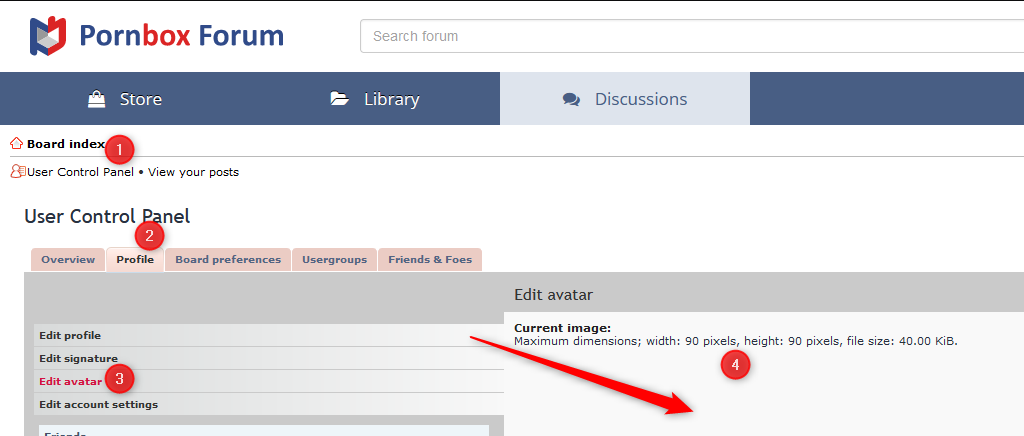
Task: Open the Board preferences tab
Action: coord(228,260)
